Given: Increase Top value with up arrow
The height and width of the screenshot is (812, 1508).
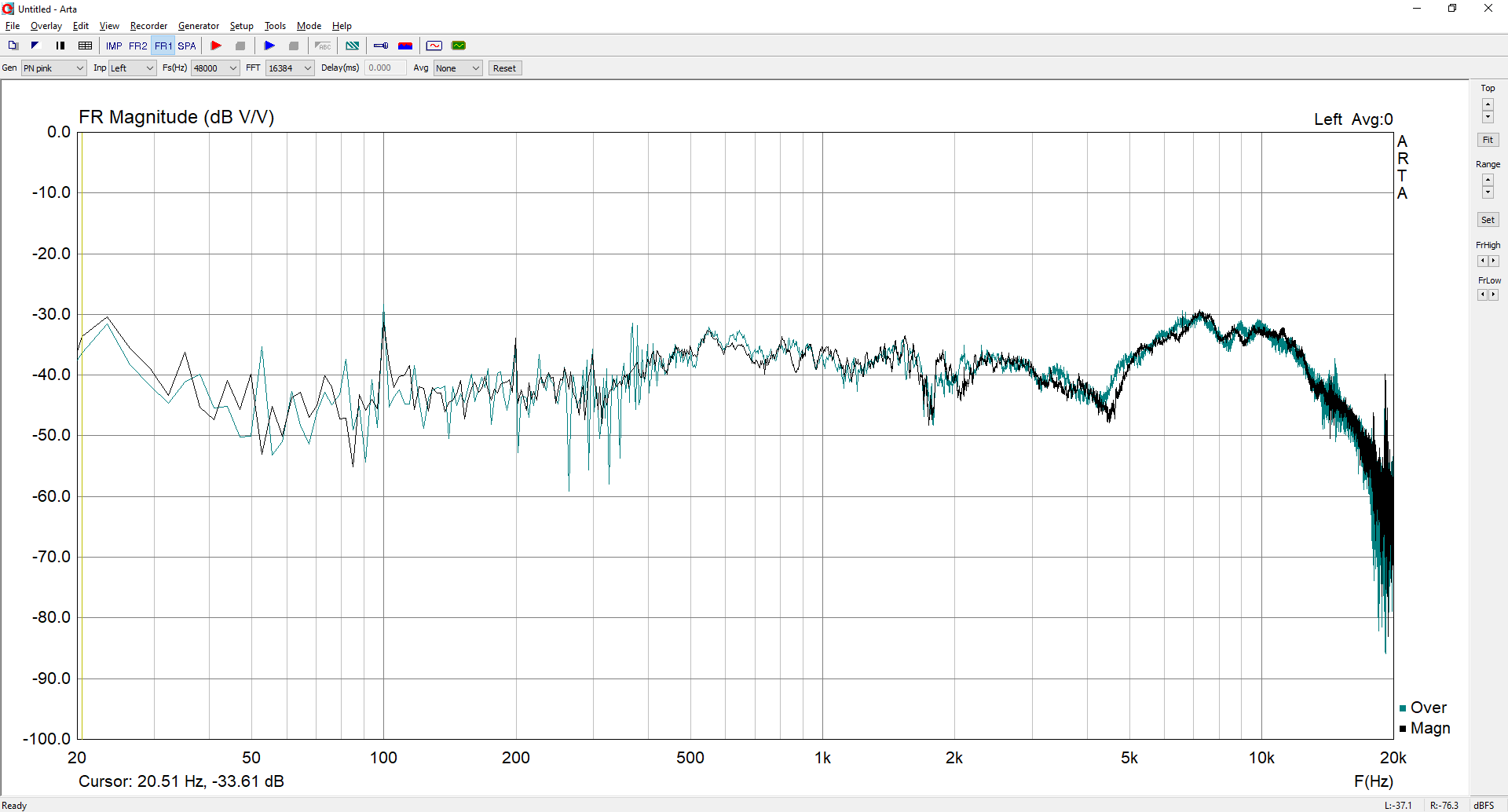Looking at the screenshot, I should pyautogui.click(x=1488, y=104).
